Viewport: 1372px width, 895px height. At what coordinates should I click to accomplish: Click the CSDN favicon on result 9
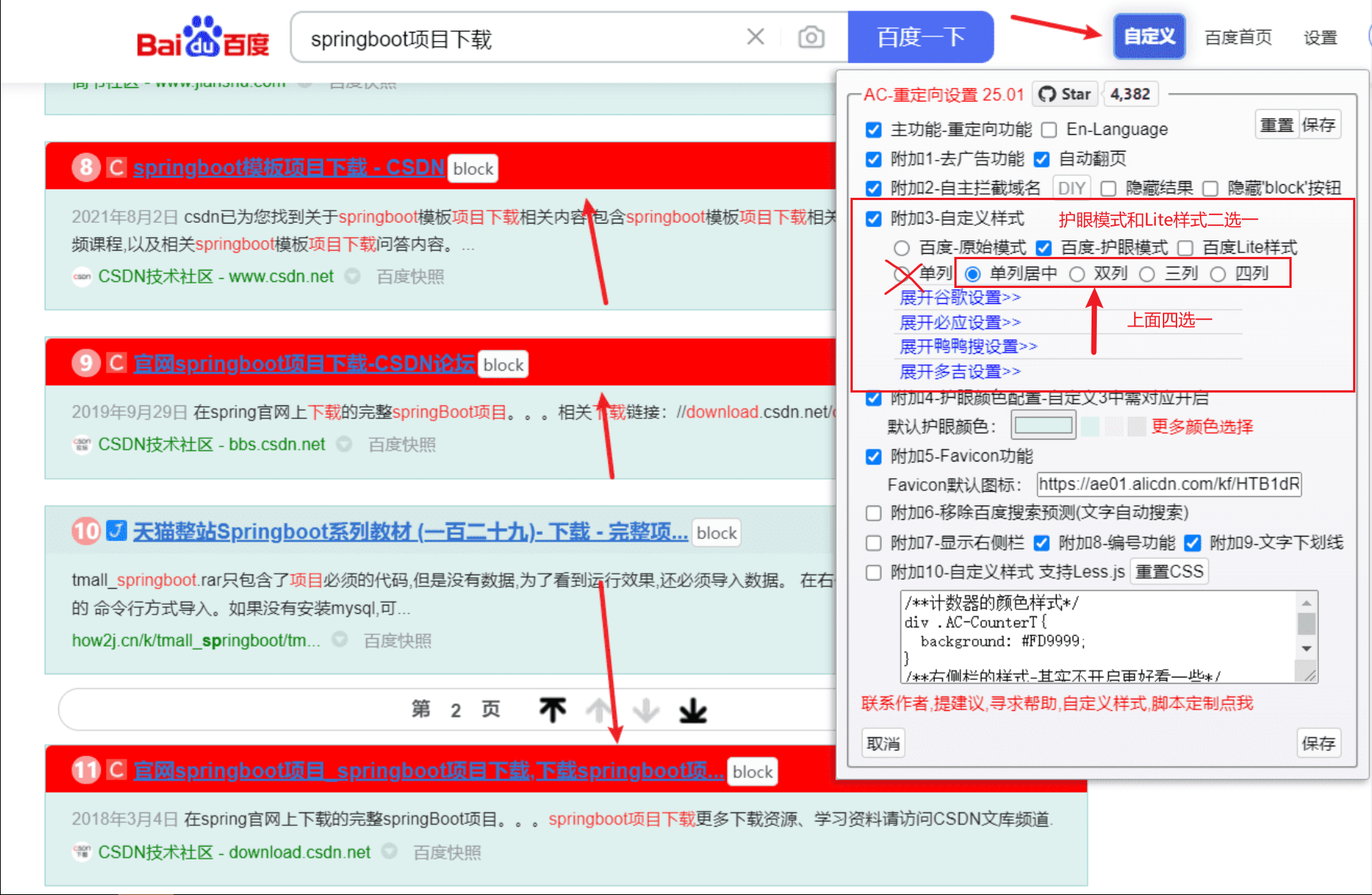coord(116,363)
